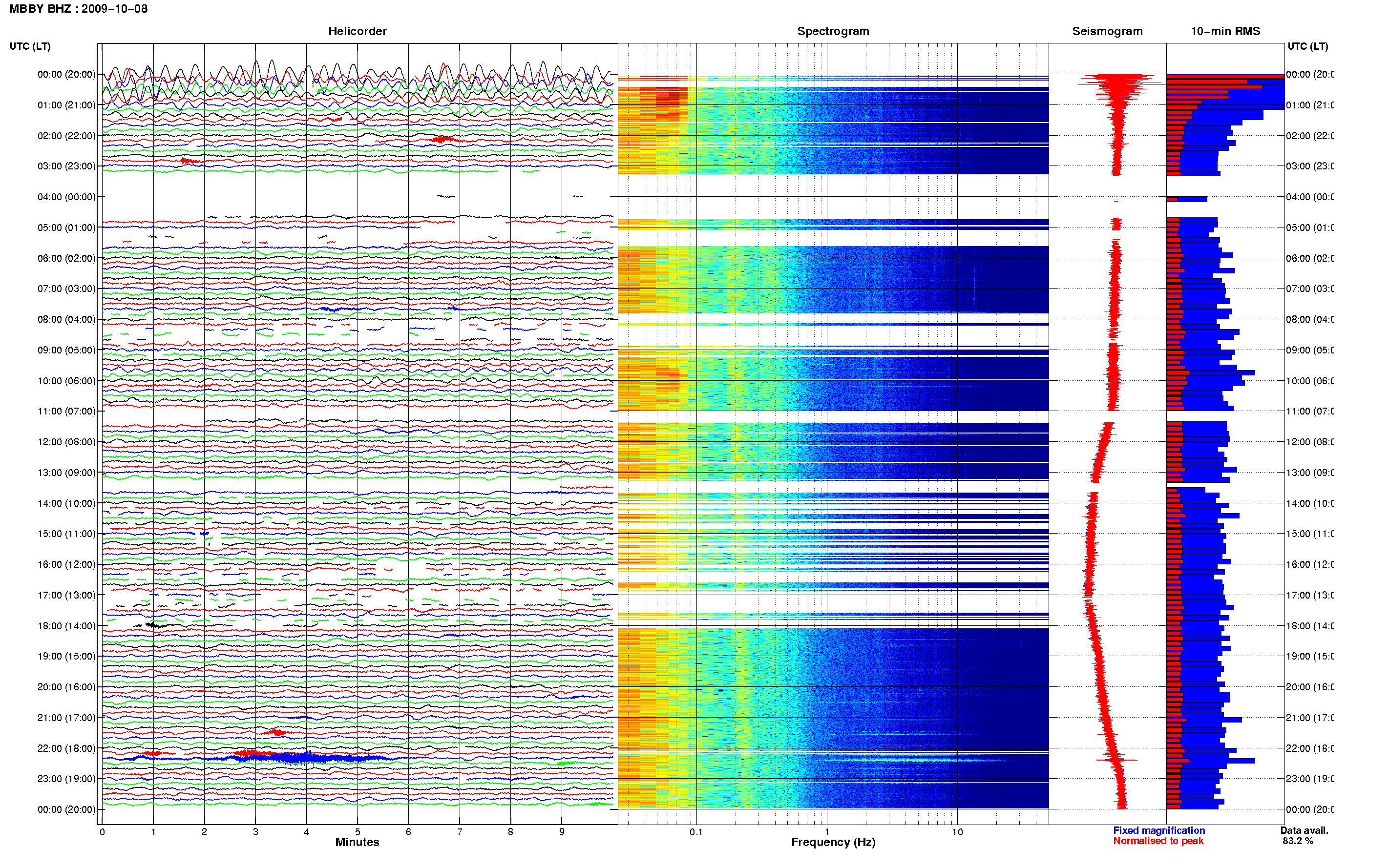Click left time label 03:00 (23:00)
Screen dimensions: 1389x868
pyautogui.click(x=66, y=166)
